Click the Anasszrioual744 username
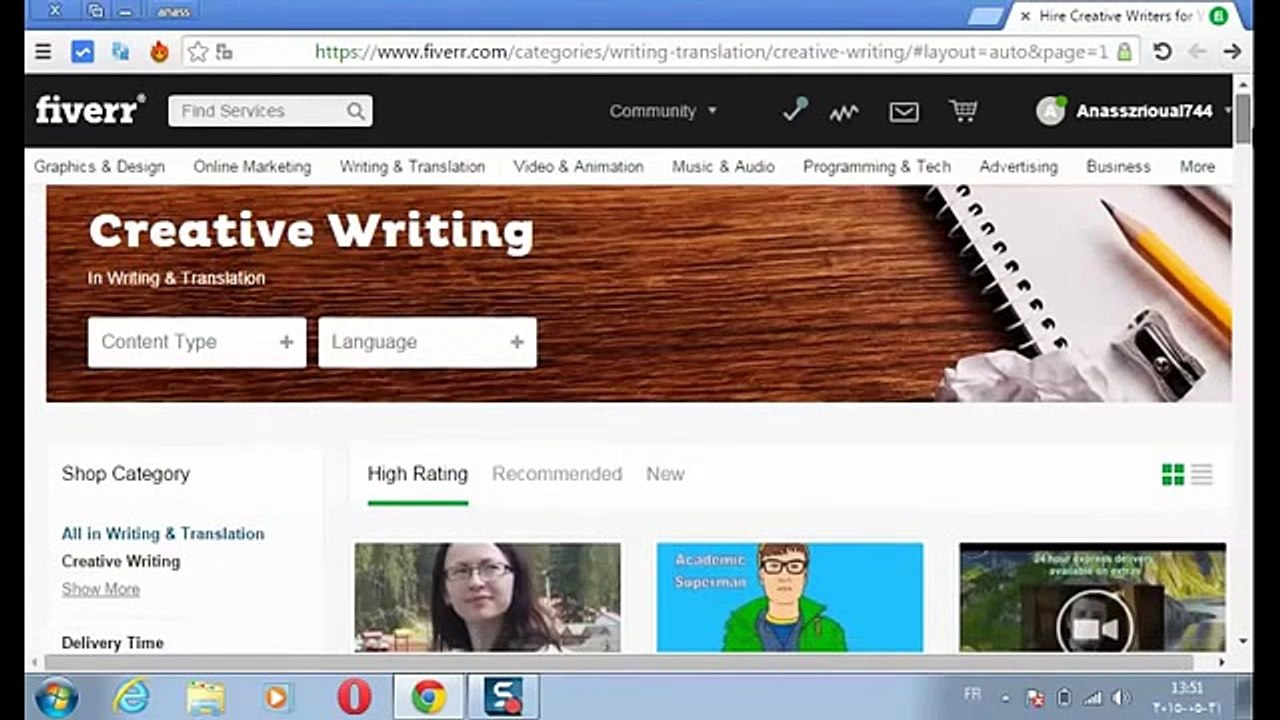The width and height of the screenshot is (1280, 720). (x=1144, y=112)
